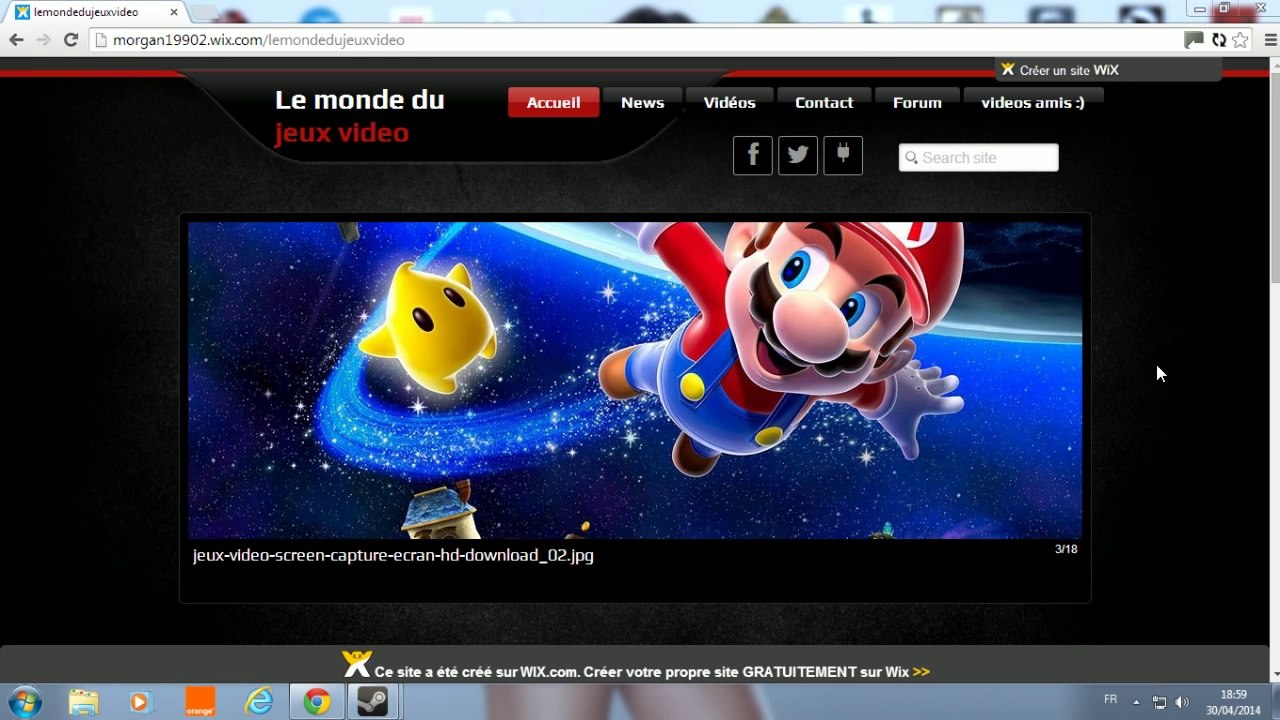Open the Vidéos page

pos(730,102)
